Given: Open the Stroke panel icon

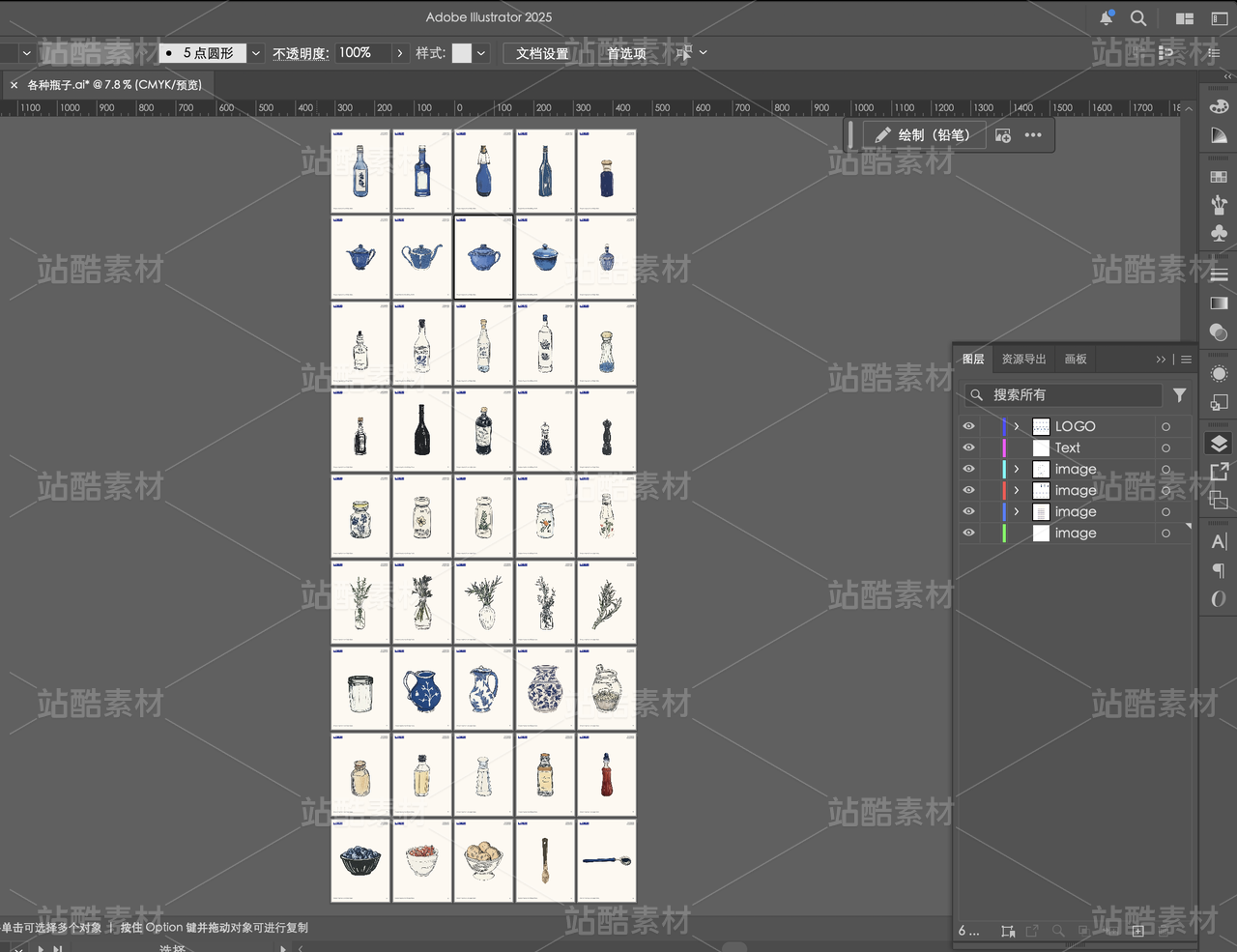Looking at the screenshot, I should (1219, 275).
